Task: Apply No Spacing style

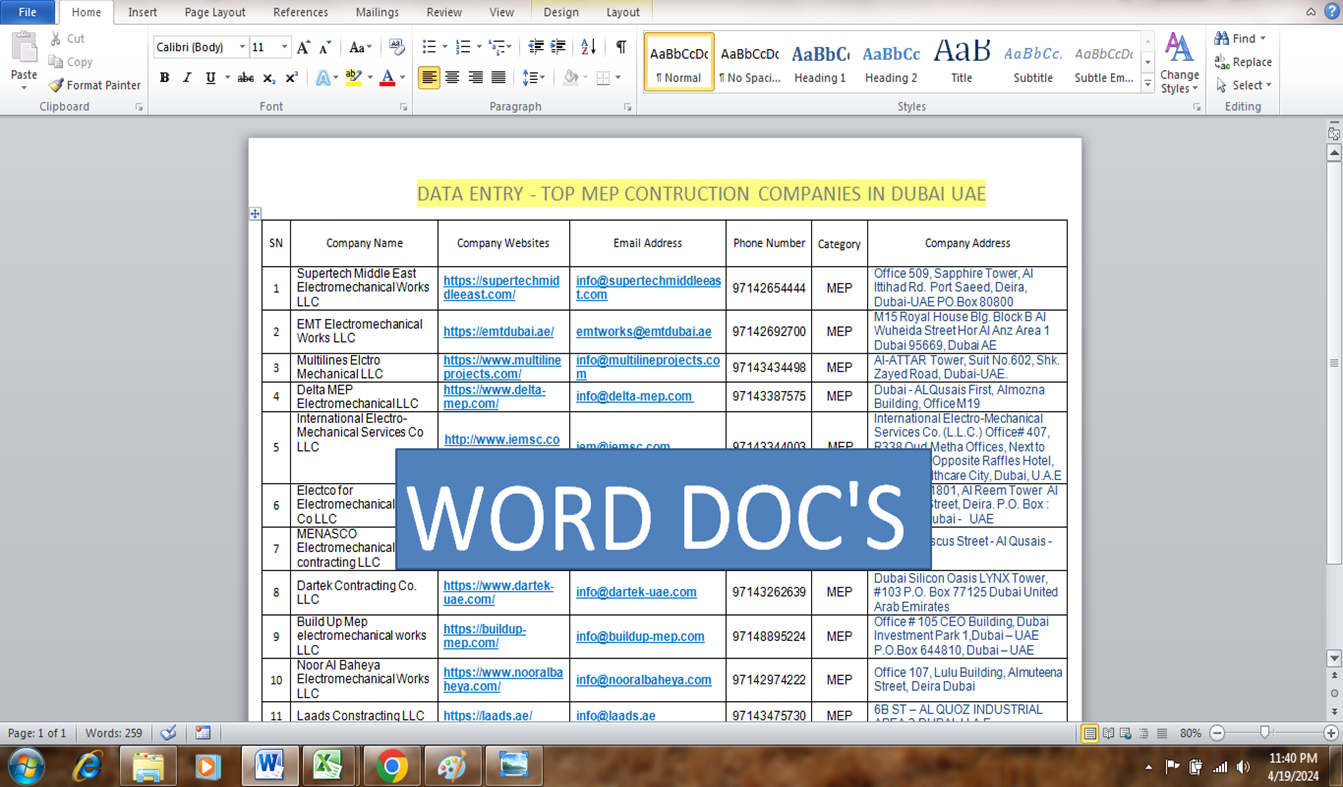Action: (750, 62)
